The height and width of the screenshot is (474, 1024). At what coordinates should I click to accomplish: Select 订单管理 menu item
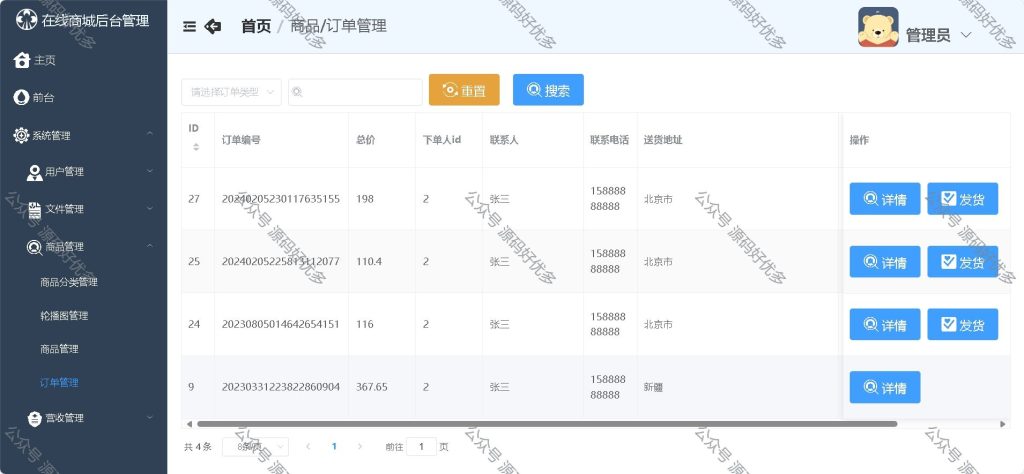[59, 383]
